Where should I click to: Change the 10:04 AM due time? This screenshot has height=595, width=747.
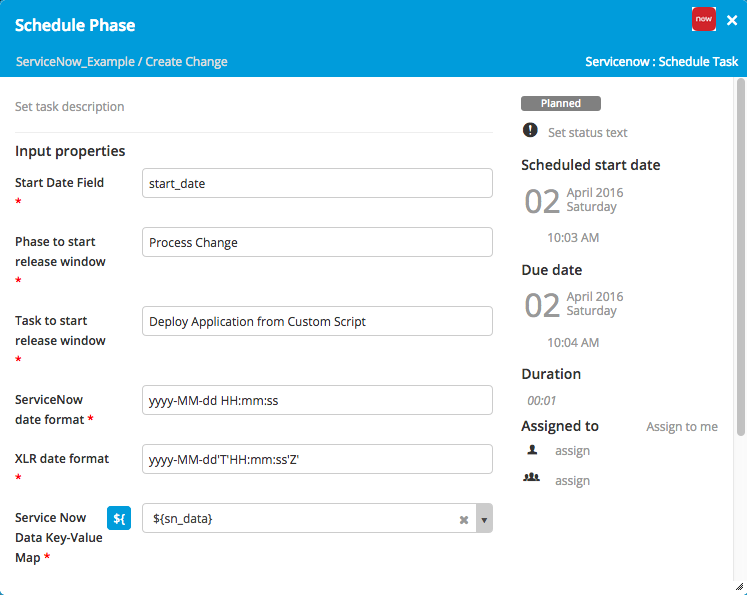coord(573,343)
